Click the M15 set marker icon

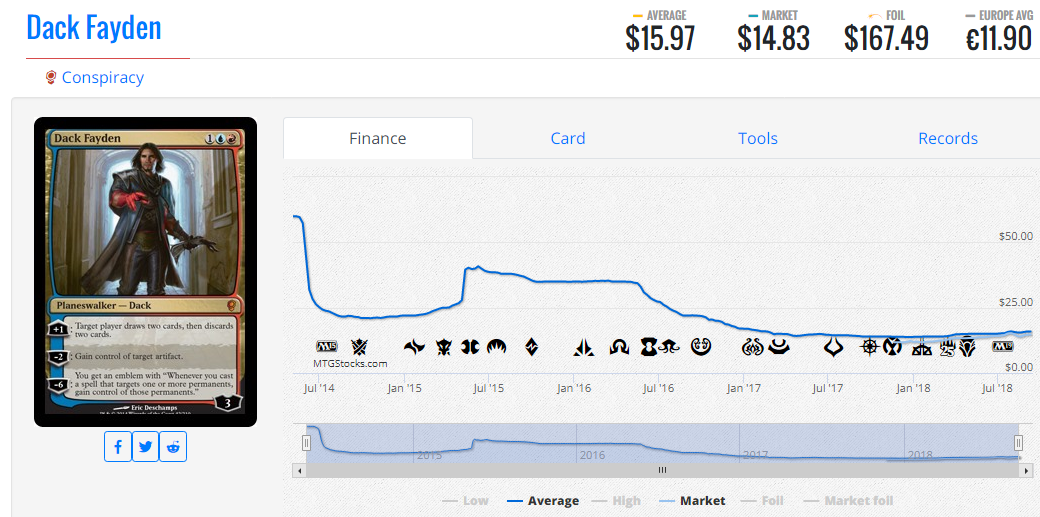(x=326, y=346)
